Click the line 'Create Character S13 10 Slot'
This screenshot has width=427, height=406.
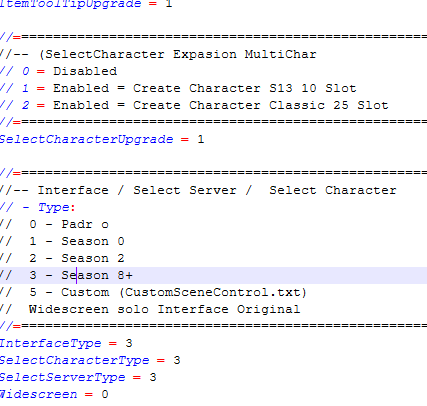pyautogui.click(x=245, y=88)
